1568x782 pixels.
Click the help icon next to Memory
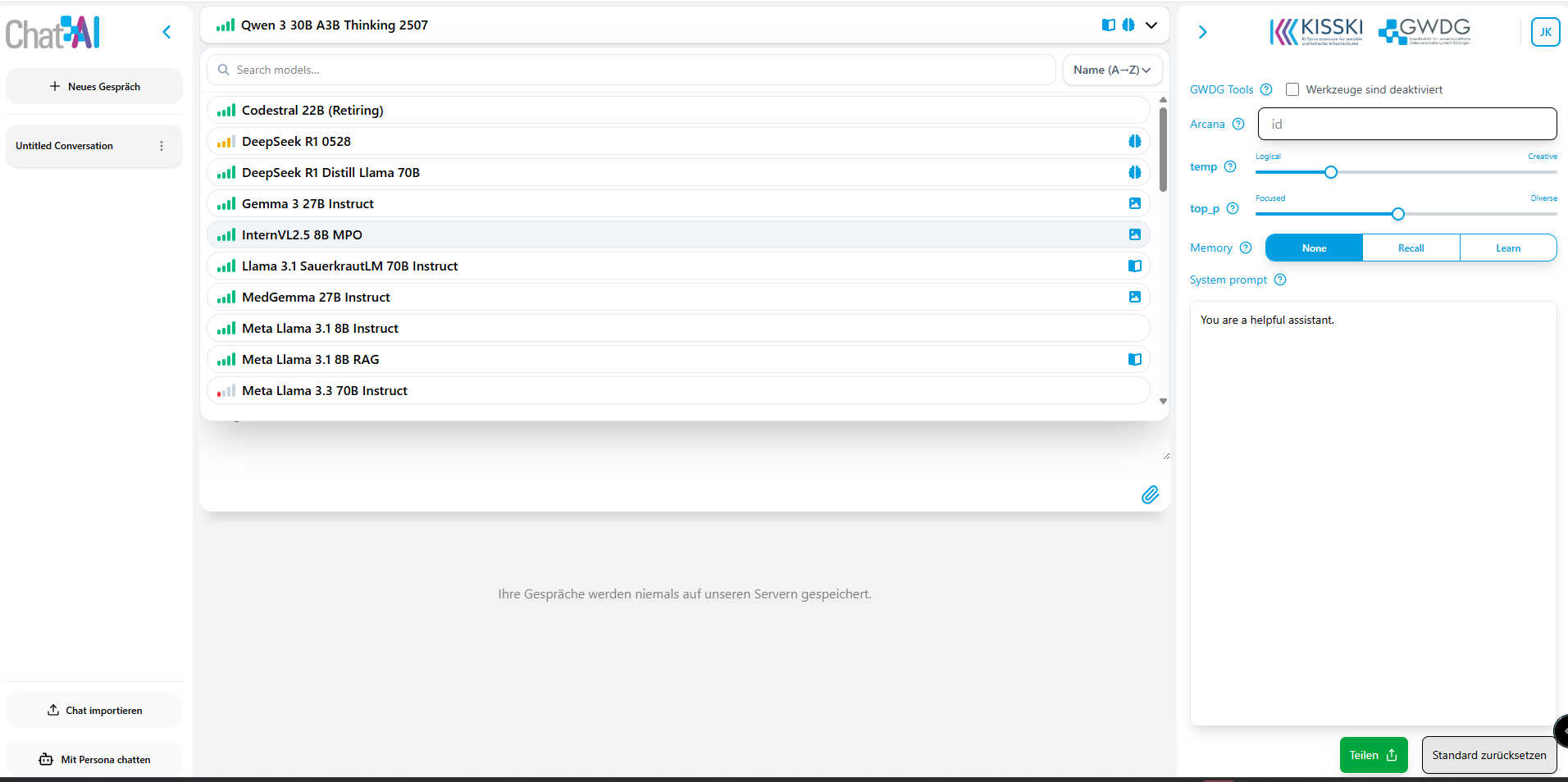[1246, 248]
